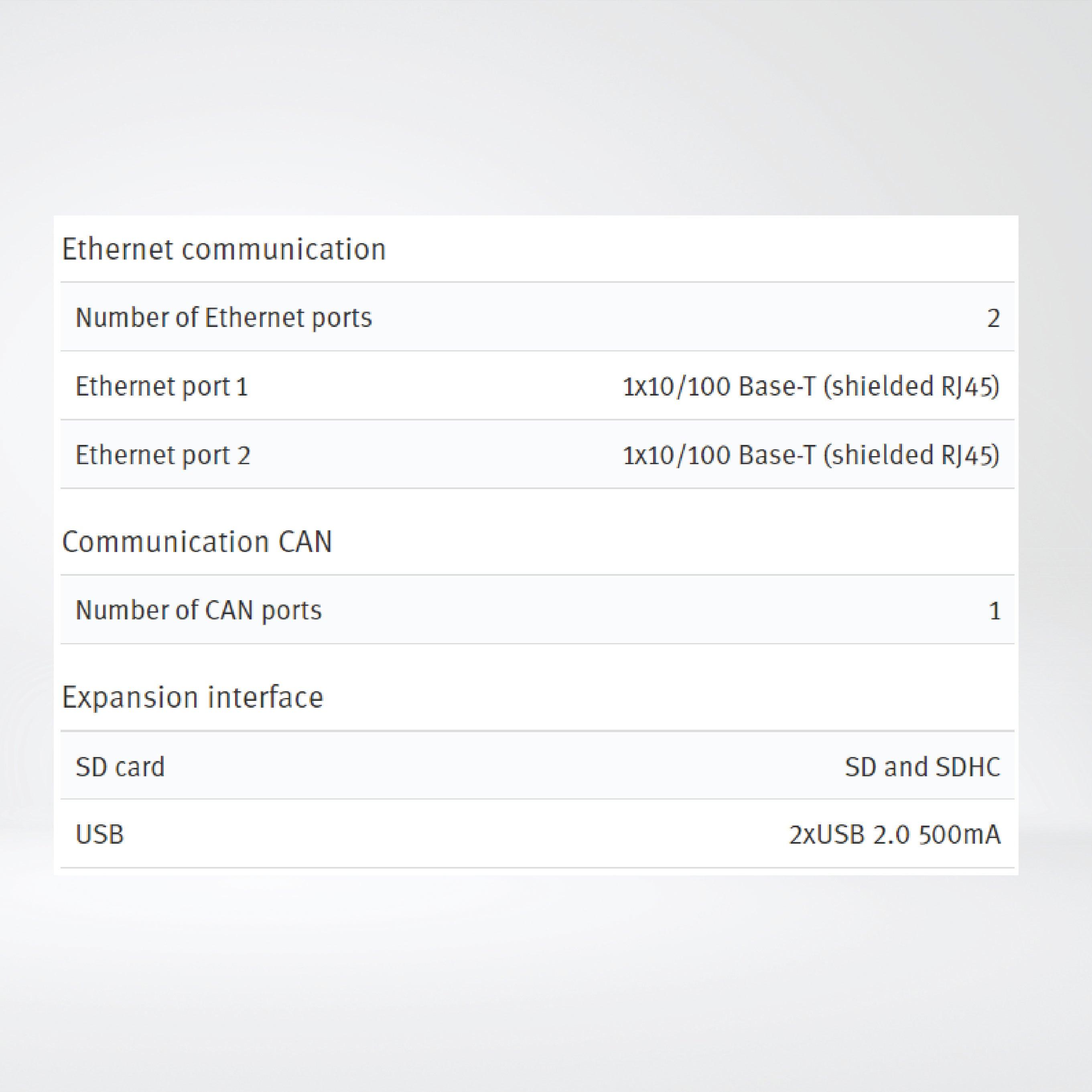This screenshot has height=1092, width=1092.
Task: Click (shielded RJ45) in Ethernet port 2 row
Action: 911,455
